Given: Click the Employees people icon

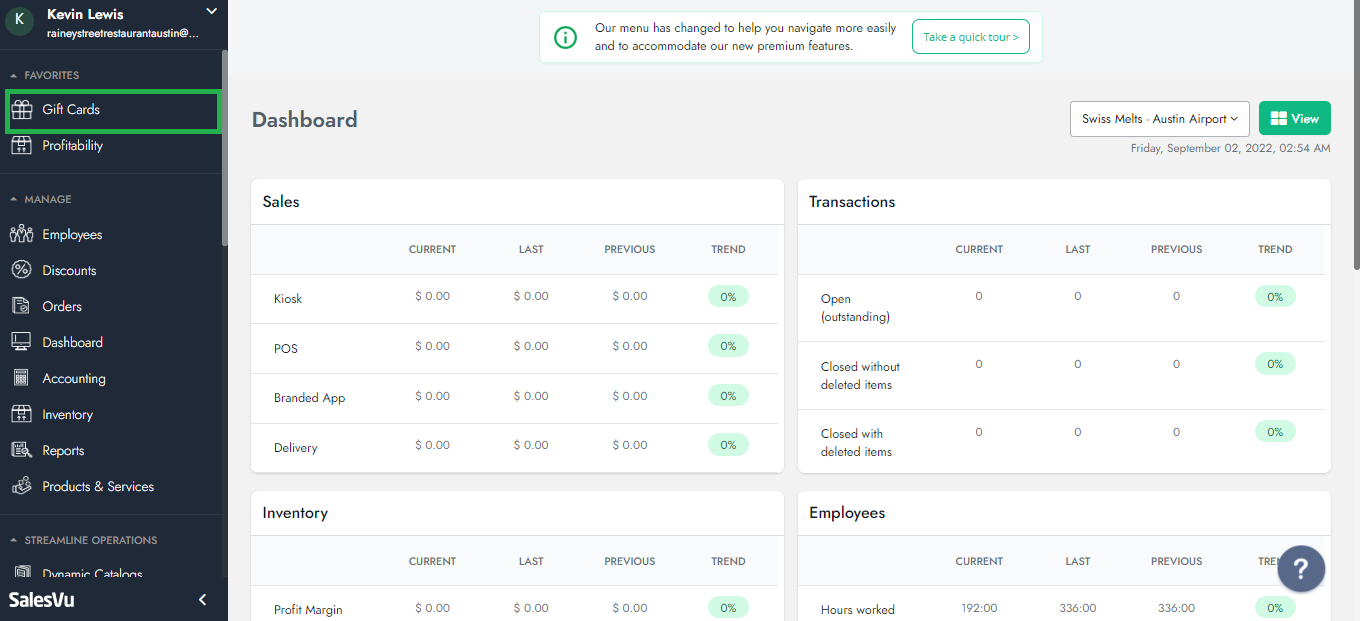Looking at the screenshot, I should point(22,235).
